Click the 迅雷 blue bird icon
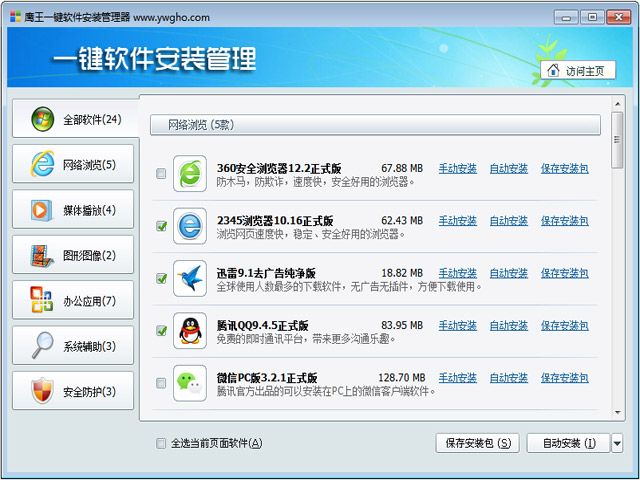This screenshot has height=480, width=640. coord(190,278)
